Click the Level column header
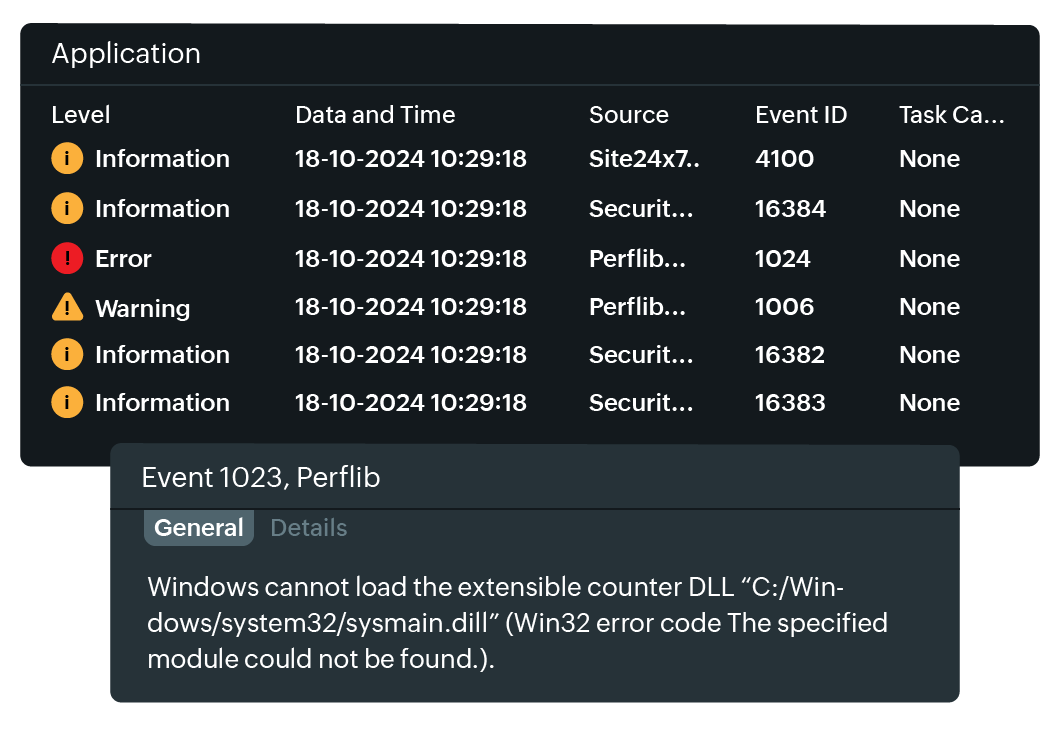This screenshot has width=1056, height=732. (x=80, y=114)
